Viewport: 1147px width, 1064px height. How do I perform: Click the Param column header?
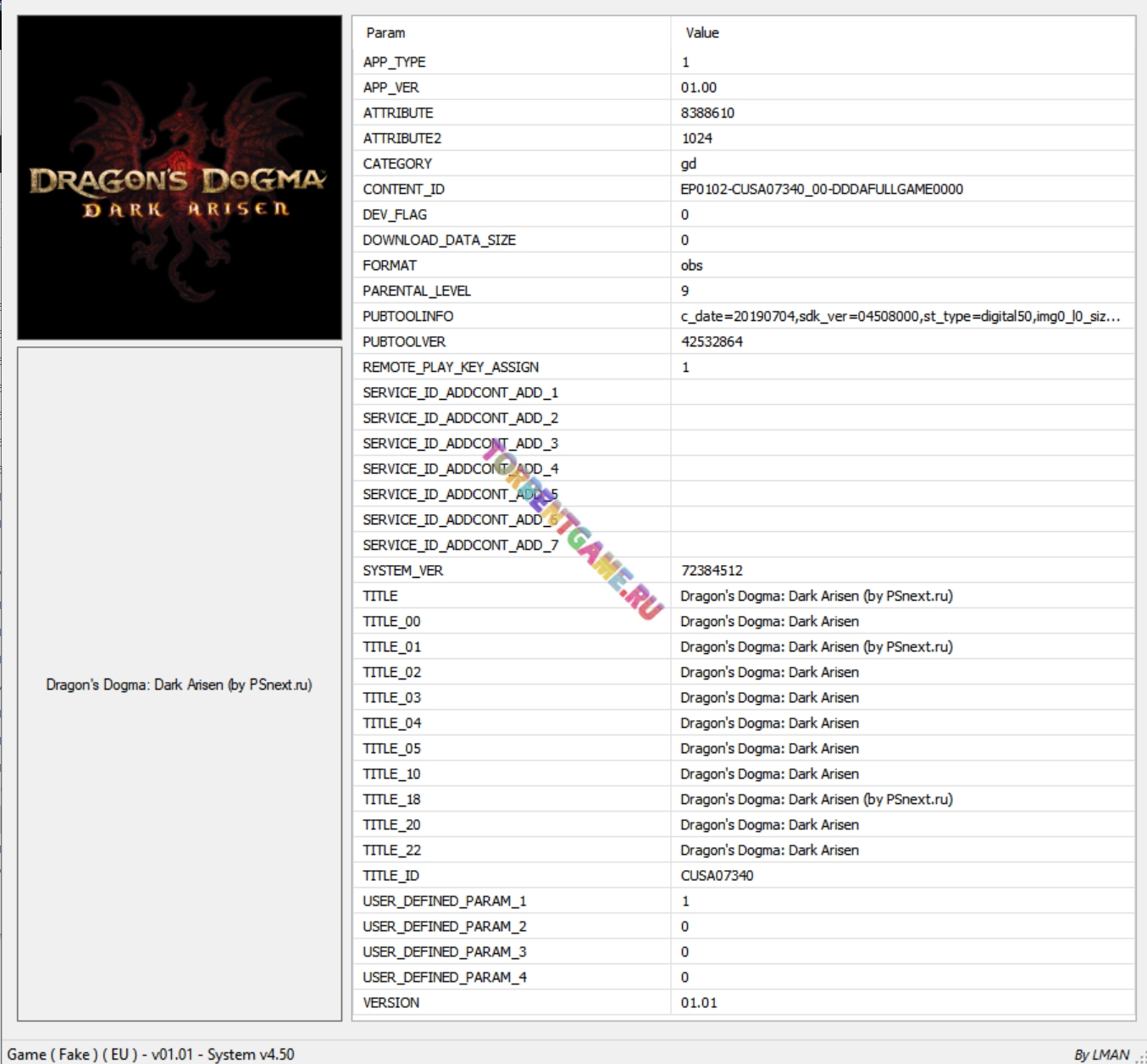click(385, 33)
